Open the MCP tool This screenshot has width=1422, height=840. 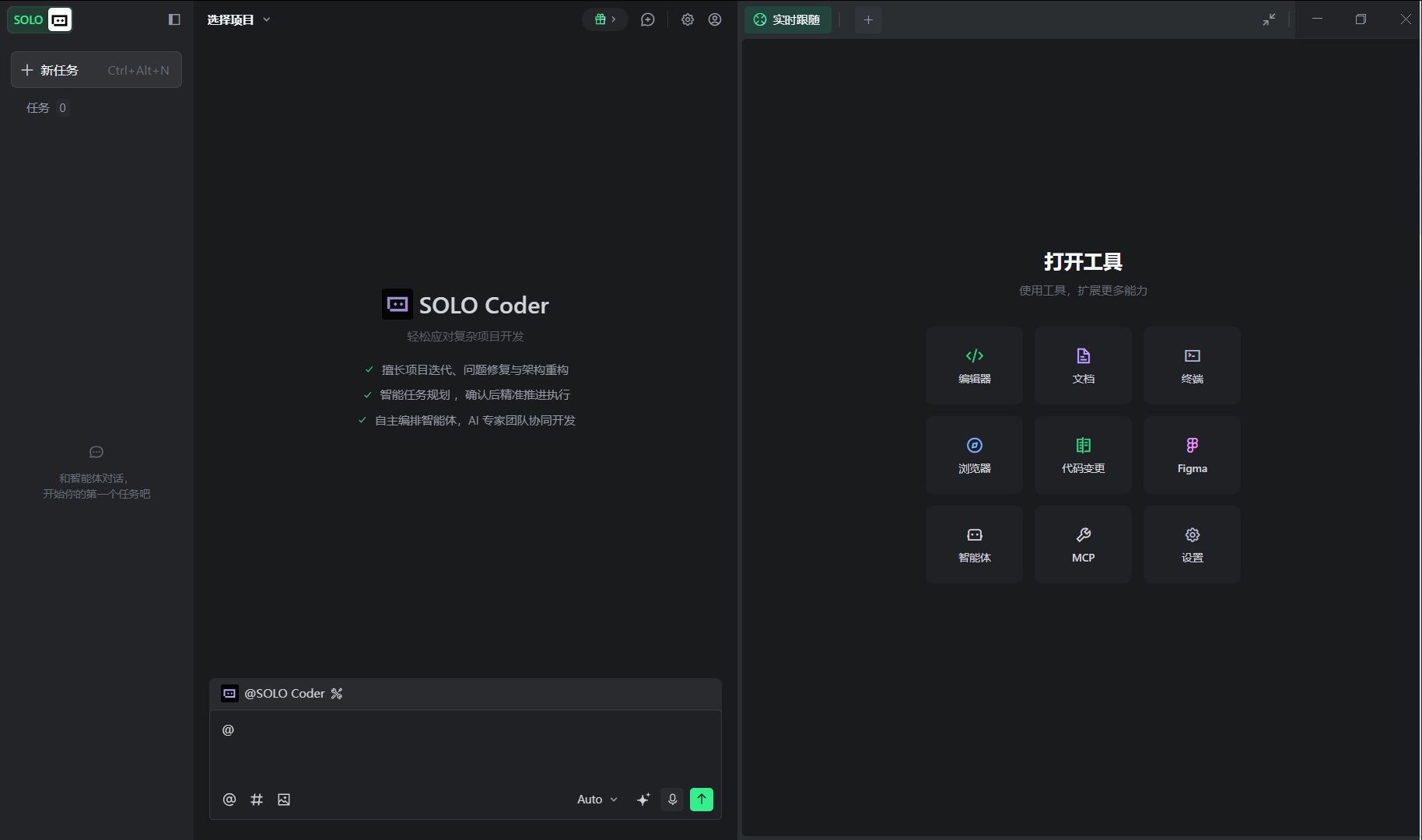(x=1083, y=544)
